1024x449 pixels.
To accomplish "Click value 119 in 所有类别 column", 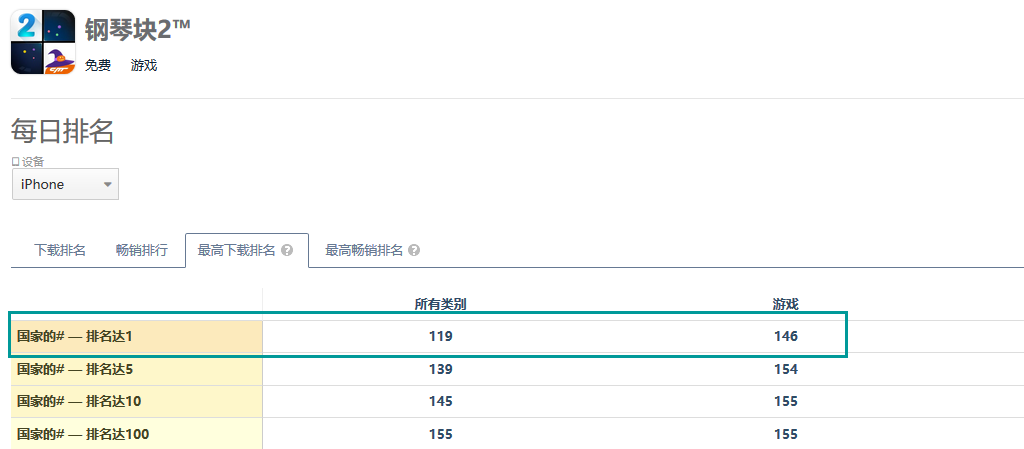I will [x=441, y=337].
